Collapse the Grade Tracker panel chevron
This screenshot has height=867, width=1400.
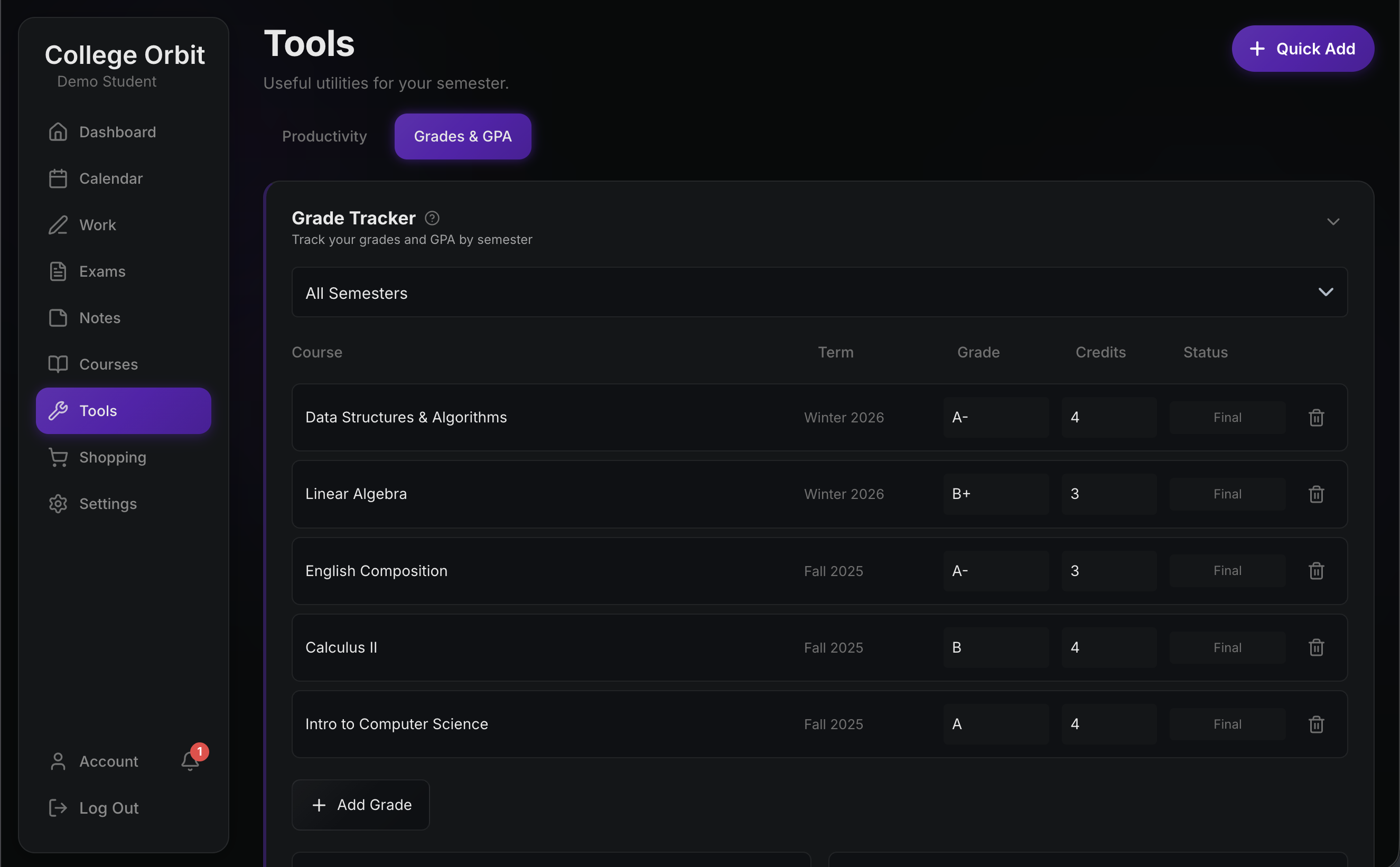[x=1333, y=221]
